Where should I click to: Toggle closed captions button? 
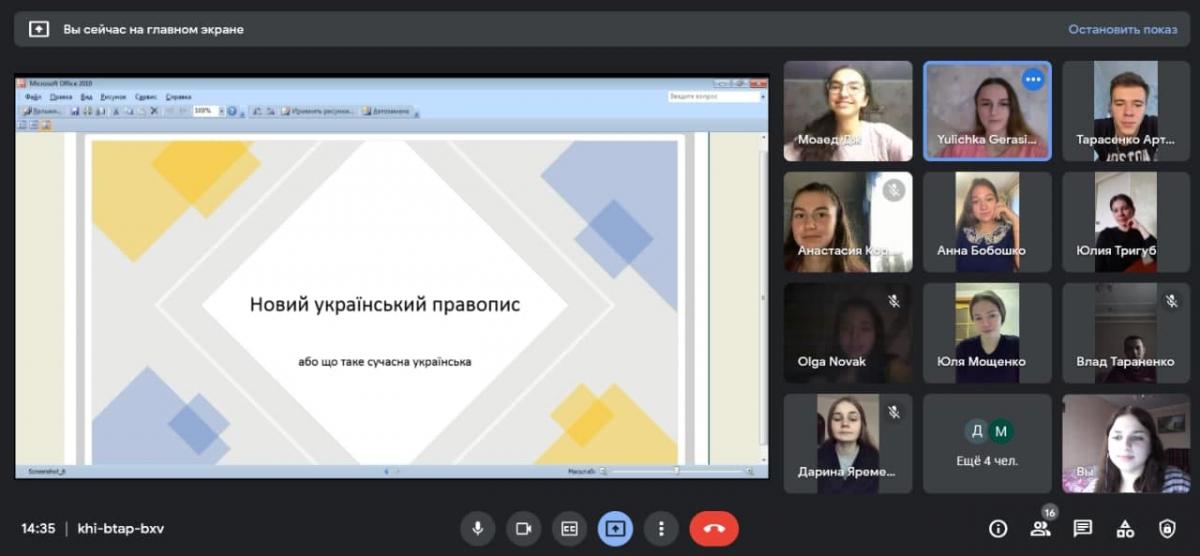click(569, 529)
